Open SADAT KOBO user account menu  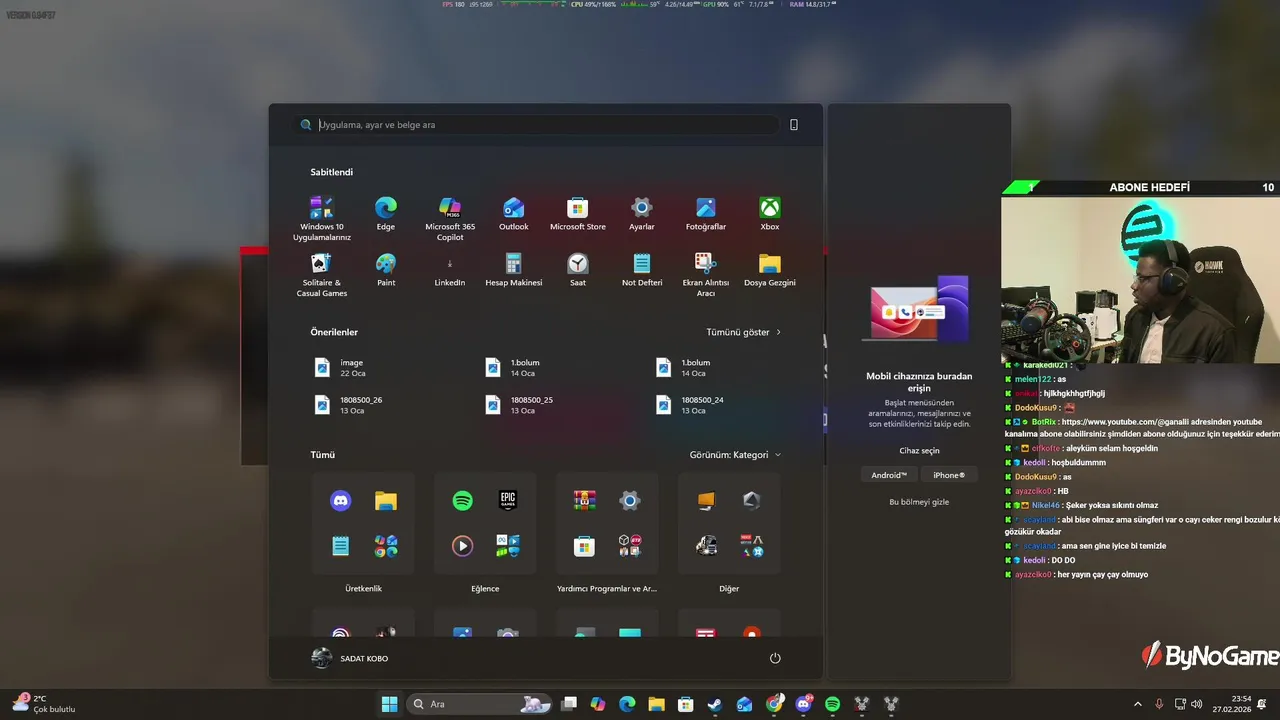(350, 658)
